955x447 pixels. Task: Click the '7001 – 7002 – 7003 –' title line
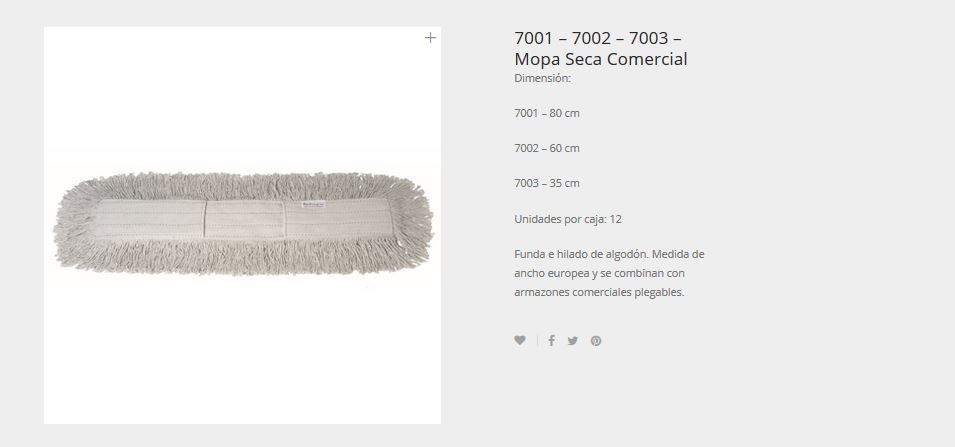click(597, 38)
